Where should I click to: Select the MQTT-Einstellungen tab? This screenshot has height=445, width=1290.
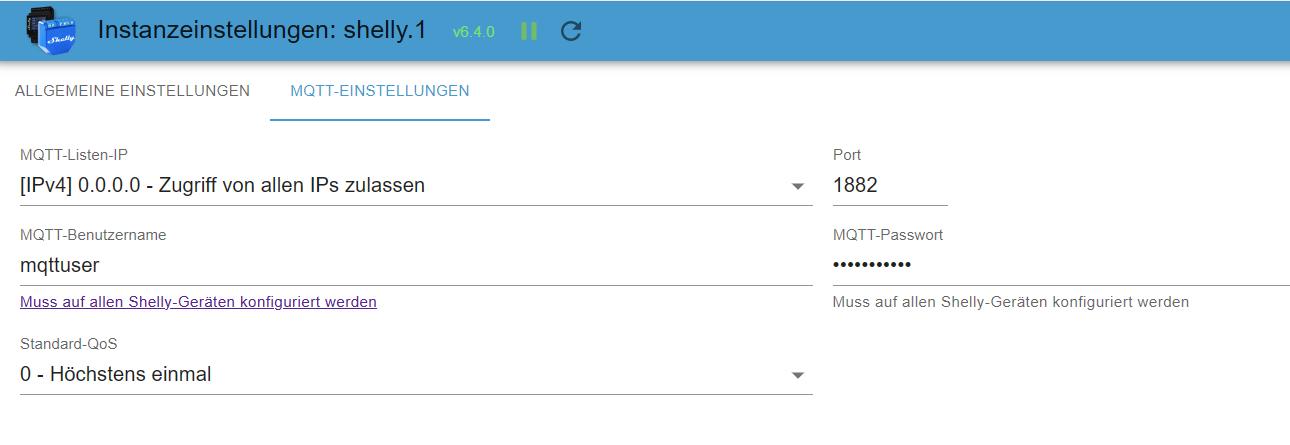[x=380, y=91]
